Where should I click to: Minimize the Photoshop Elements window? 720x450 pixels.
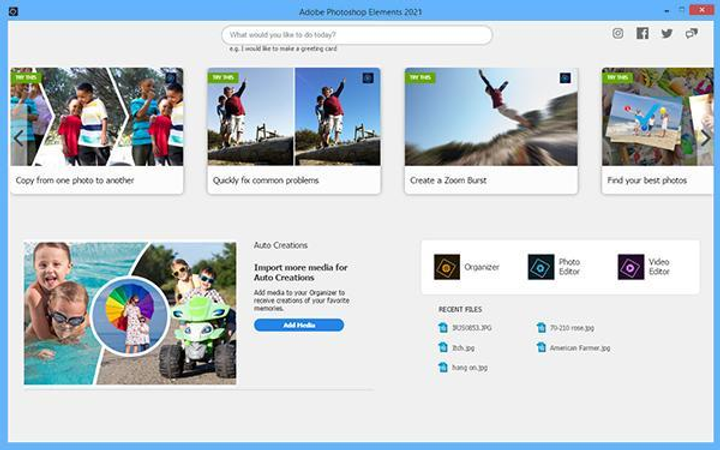(666, 10)
